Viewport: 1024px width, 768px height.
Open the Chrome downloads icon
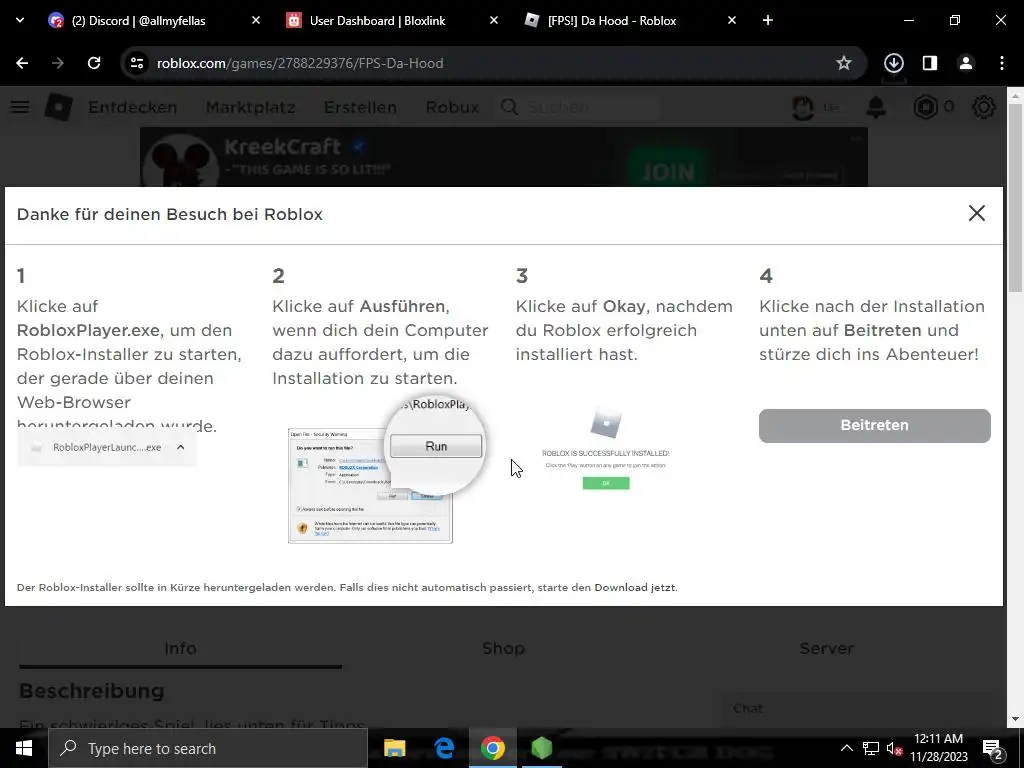coord(893,63)
